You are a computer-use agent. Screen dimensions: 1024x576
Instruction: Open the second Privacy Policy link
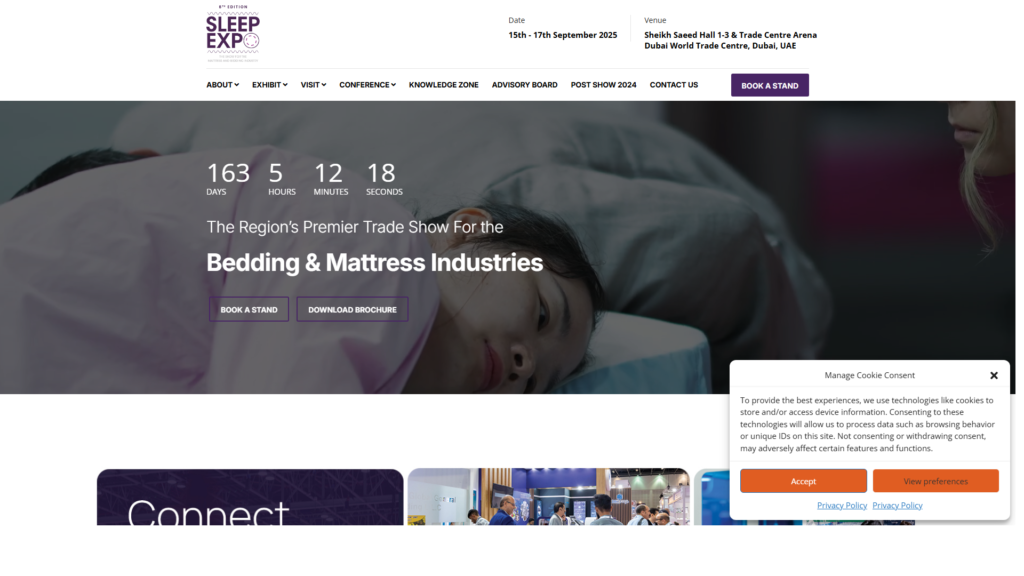click(897, 505)
